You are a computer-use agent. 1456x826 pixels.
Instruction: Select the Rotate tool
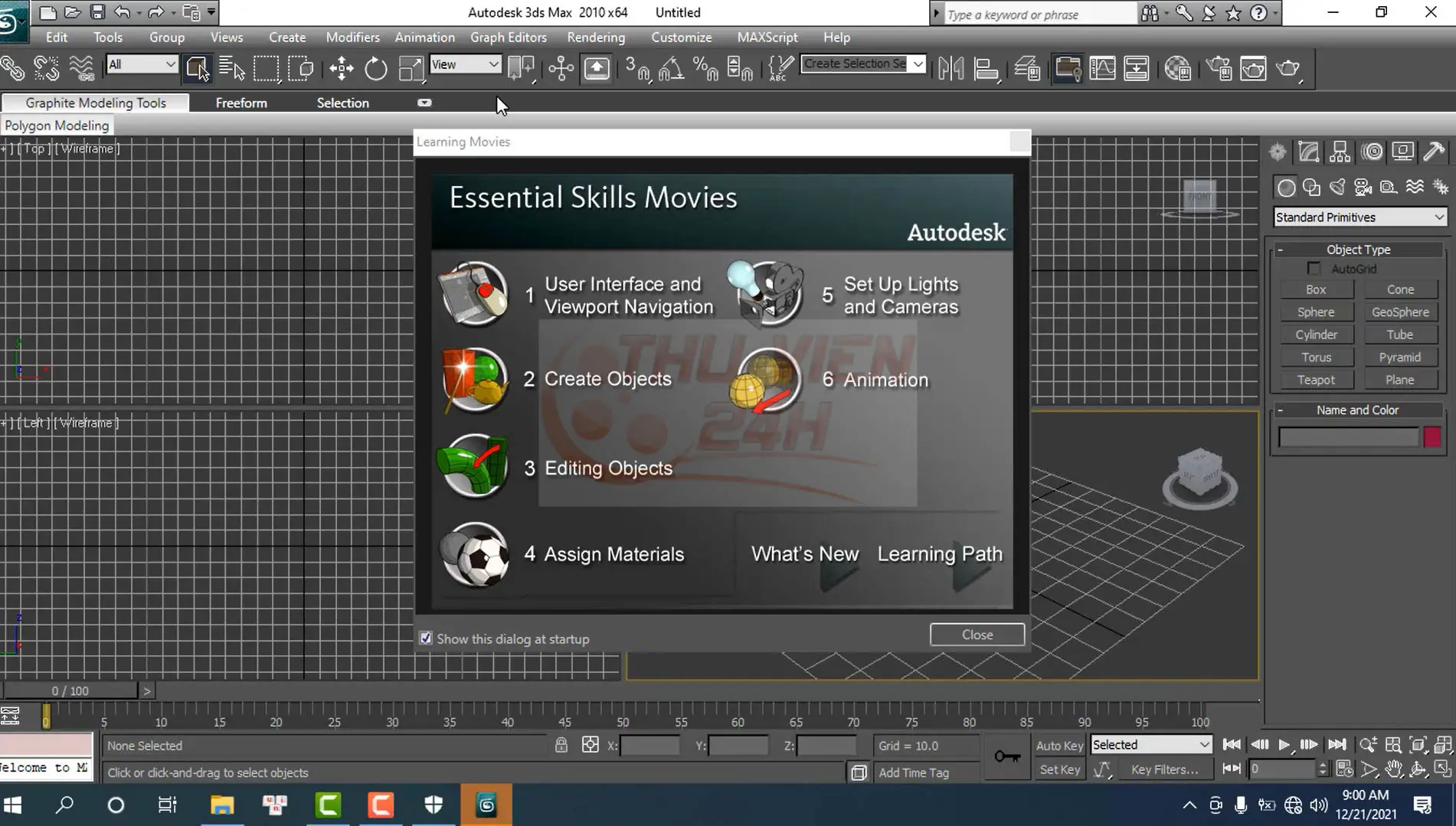(376, 69)
